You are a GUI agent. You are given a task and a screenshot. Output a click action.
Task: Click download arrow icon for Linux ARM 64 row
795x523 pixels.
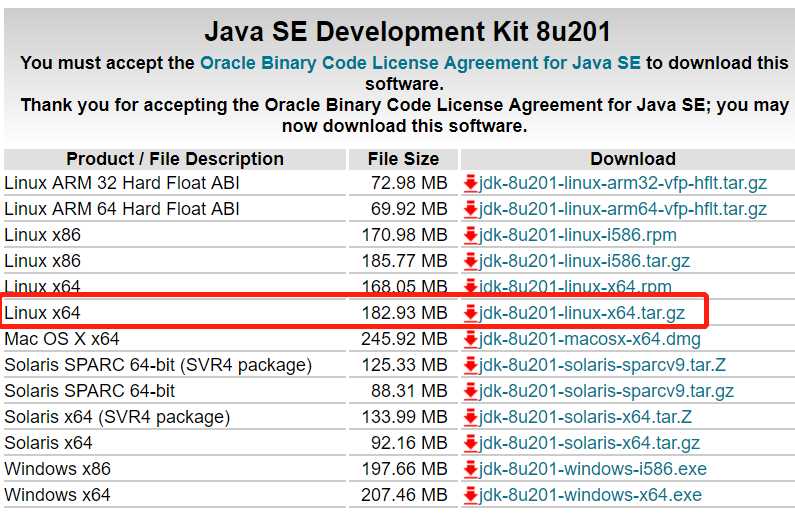point(471,209)
